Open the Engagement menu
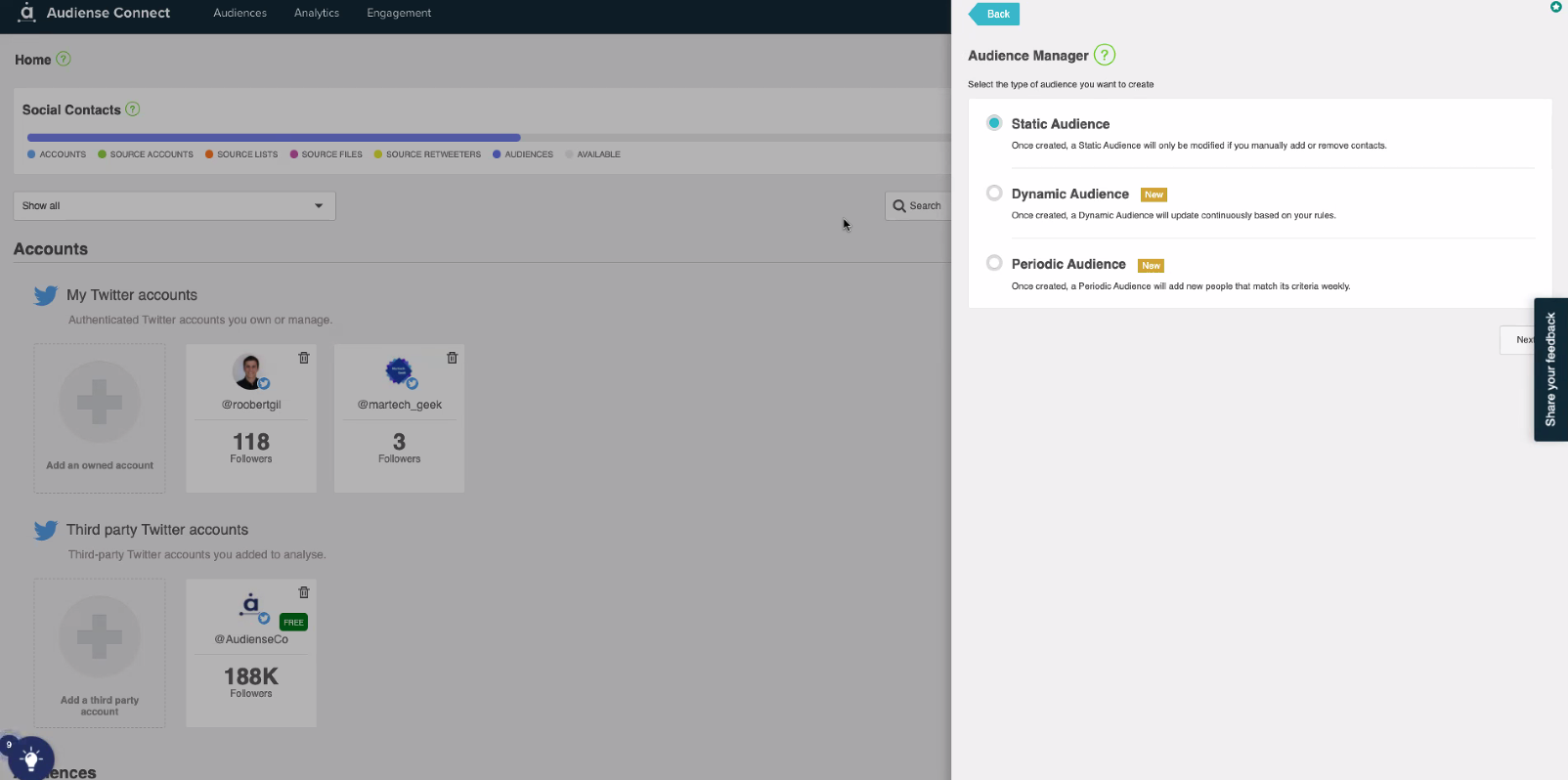Viewport: 1568px width, 780px height. click(399, 13)
